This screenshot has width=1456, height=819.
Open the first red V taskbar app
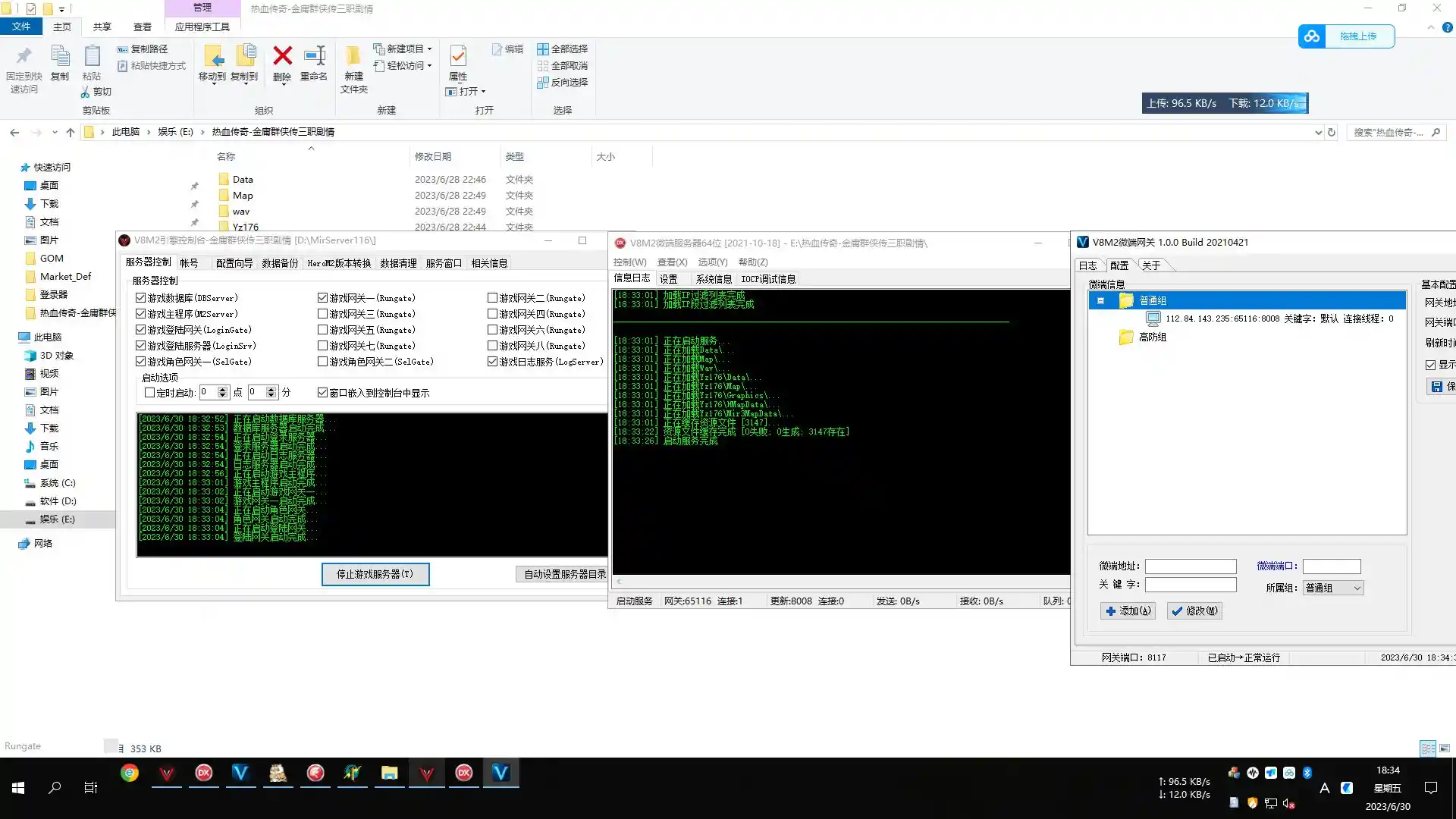[x=167, y=773]
